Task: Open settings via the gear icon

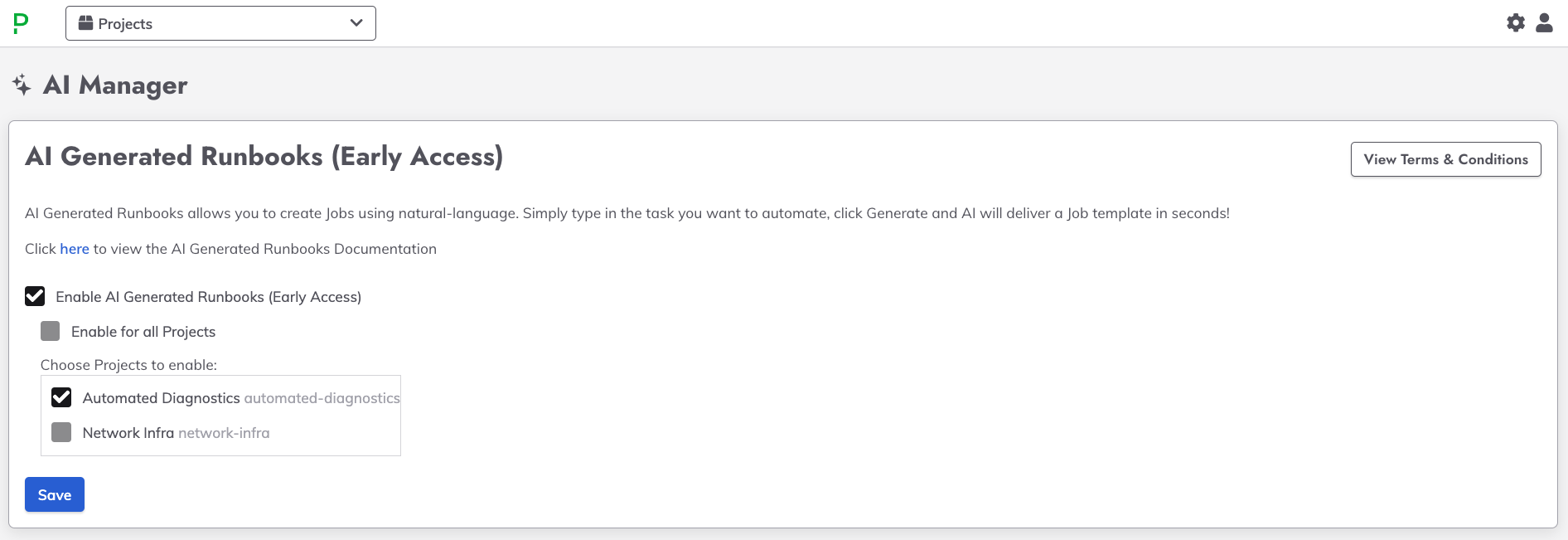Action: (x=1516, y=22)
